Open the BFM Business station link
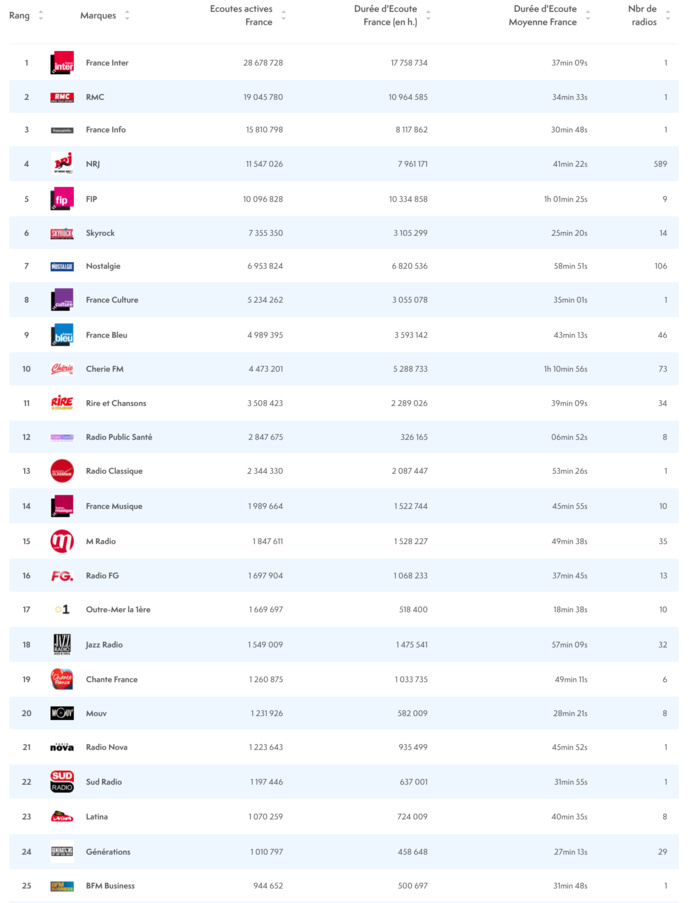Viewport: 689px width, 903px height. tap(113, 885)
